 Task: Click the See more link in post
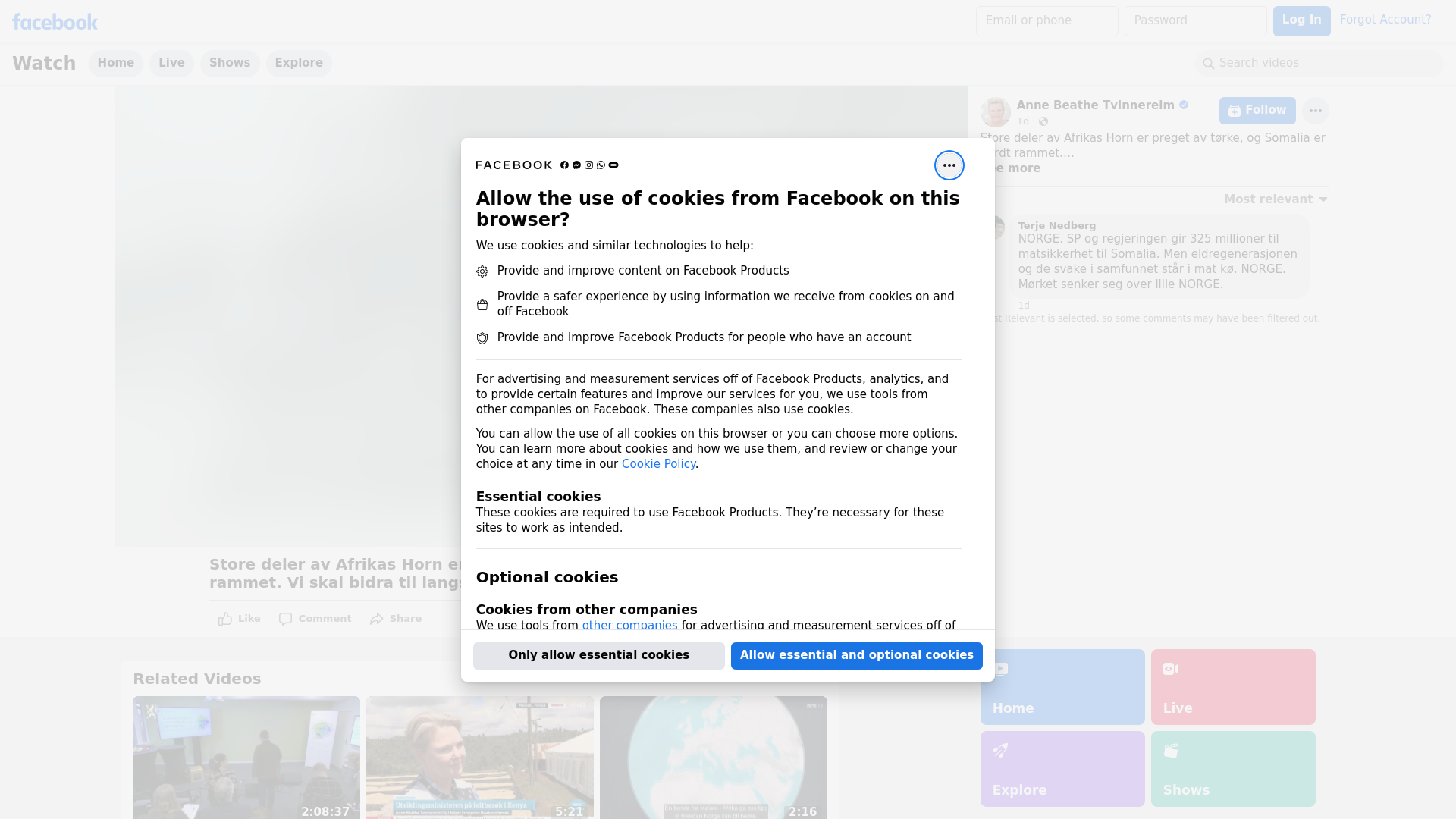coord(1012,168)
